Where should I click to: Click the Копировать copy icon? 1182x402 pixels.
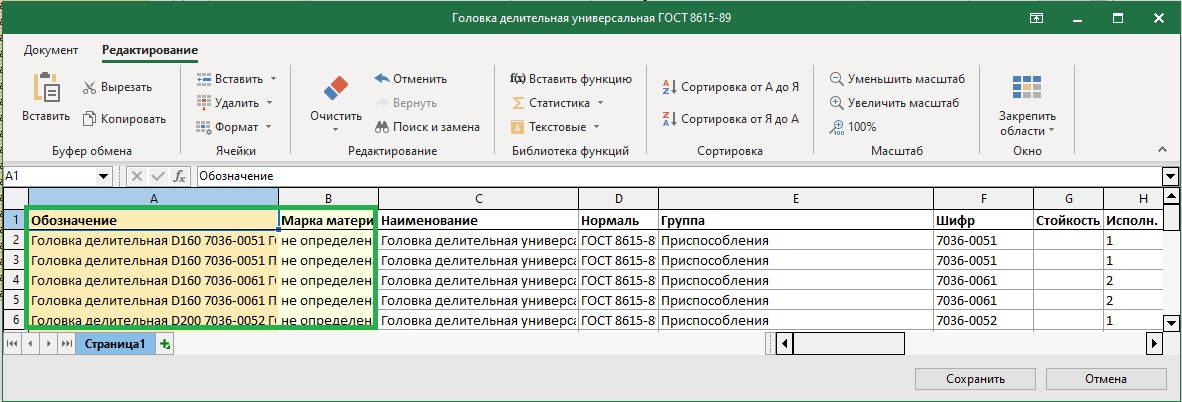pyautogui.click(x=90, y=119)
